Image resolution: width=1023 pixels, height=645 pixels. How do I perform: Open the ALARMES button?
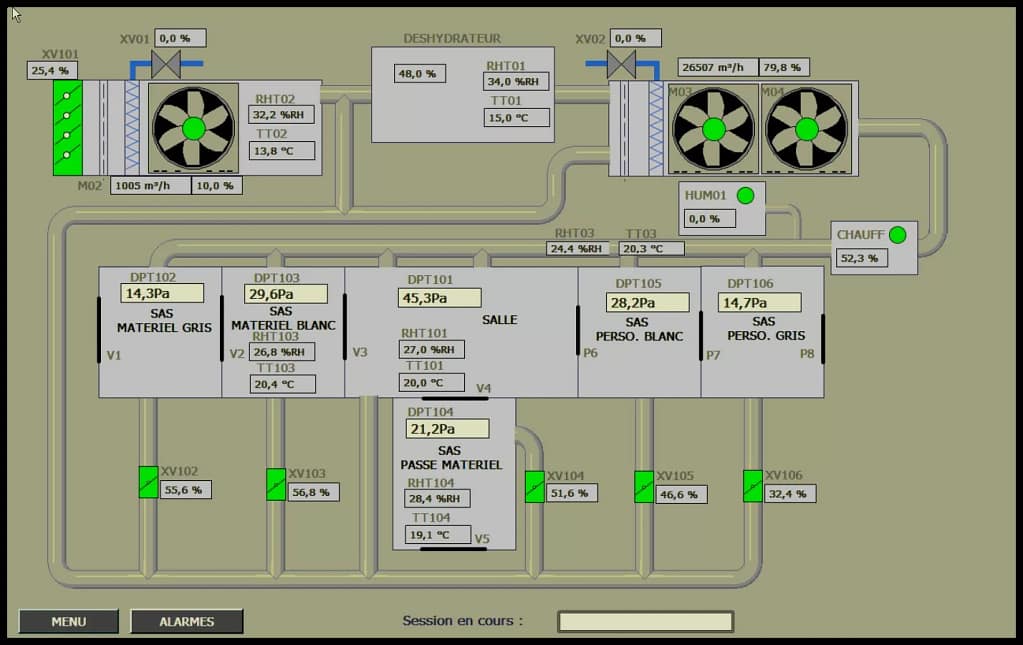coord(187,621)
